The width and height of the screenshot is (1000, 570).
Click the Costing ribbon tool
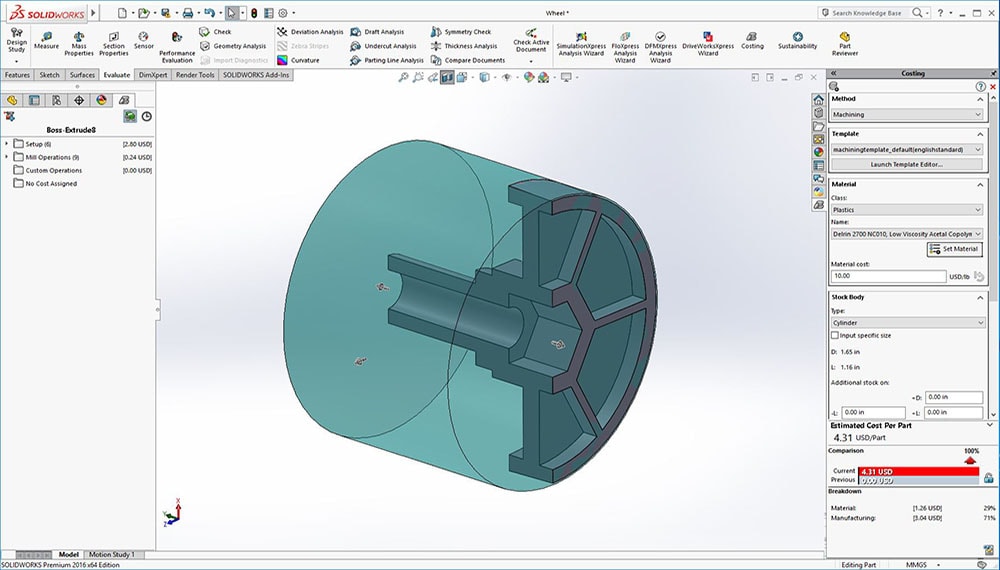click(x=752, y=41)
